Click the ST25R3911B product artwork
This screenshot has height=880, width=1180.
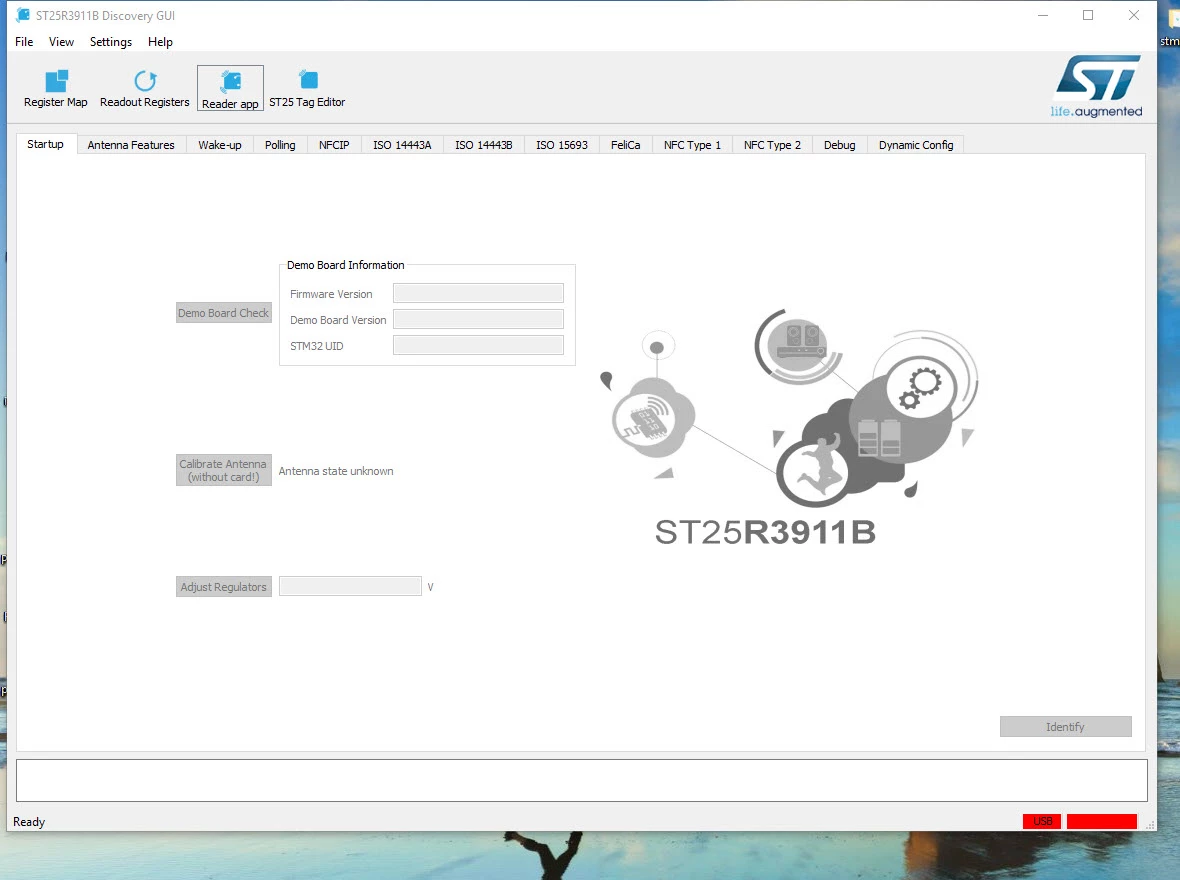point(787,428)
